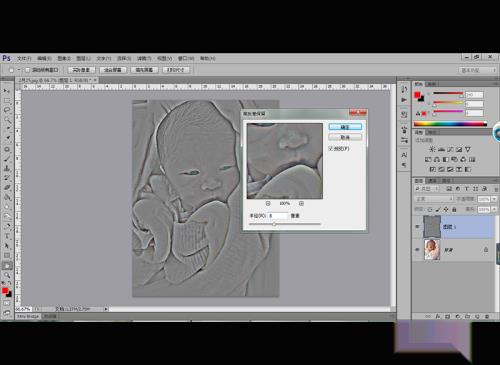Image resolution: width=500 pixels, height=365 pixels.
Task: Click the Radius value input field
Action: 278,216
